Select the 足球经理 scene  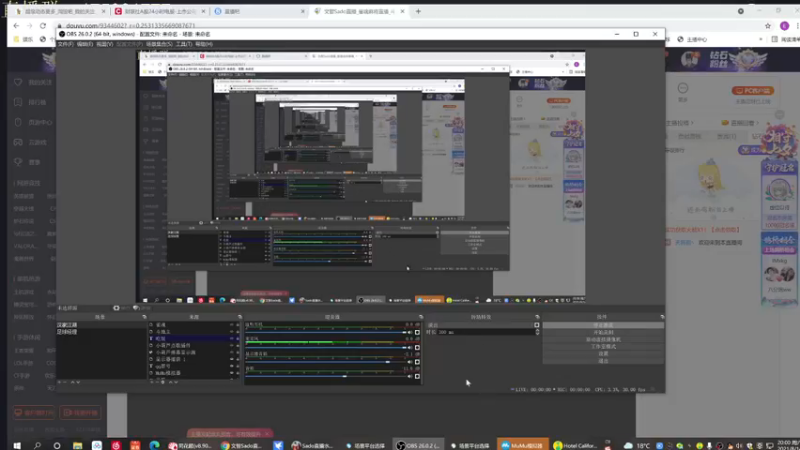tap(101, 332)
